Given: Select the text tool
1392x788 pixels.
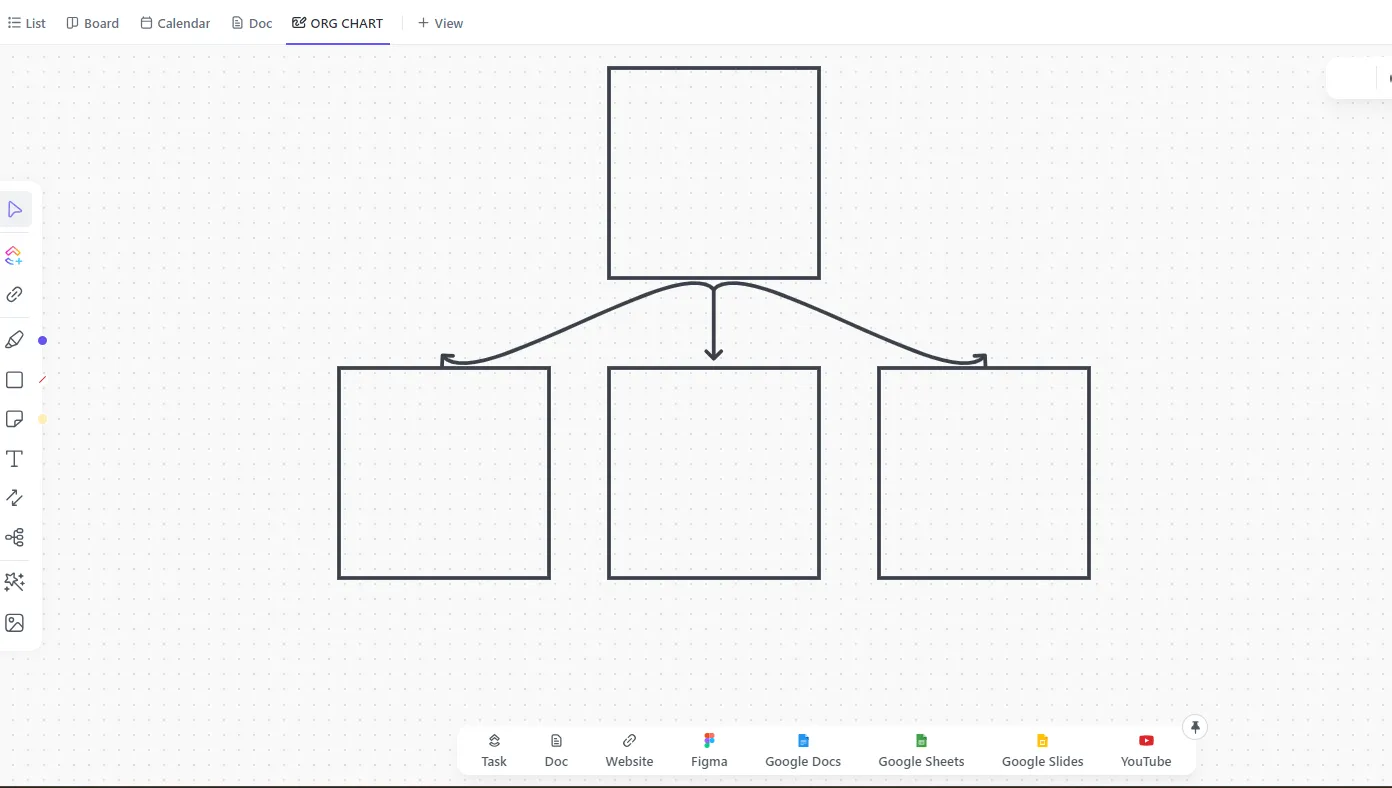Looking at the screenshot, I should (14, 459).
